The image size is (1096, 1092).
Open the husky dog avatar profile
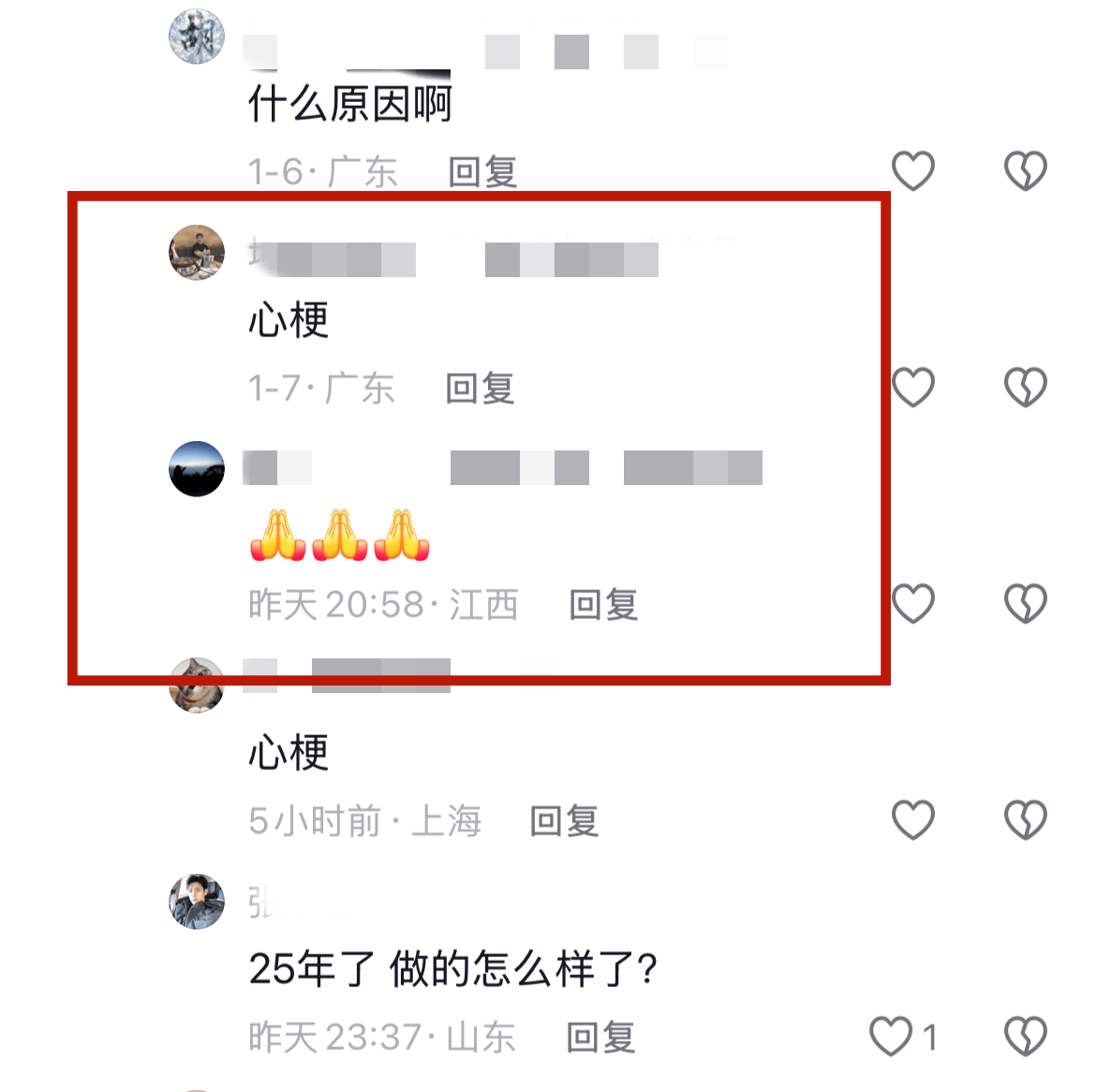(x=197, y=686)
